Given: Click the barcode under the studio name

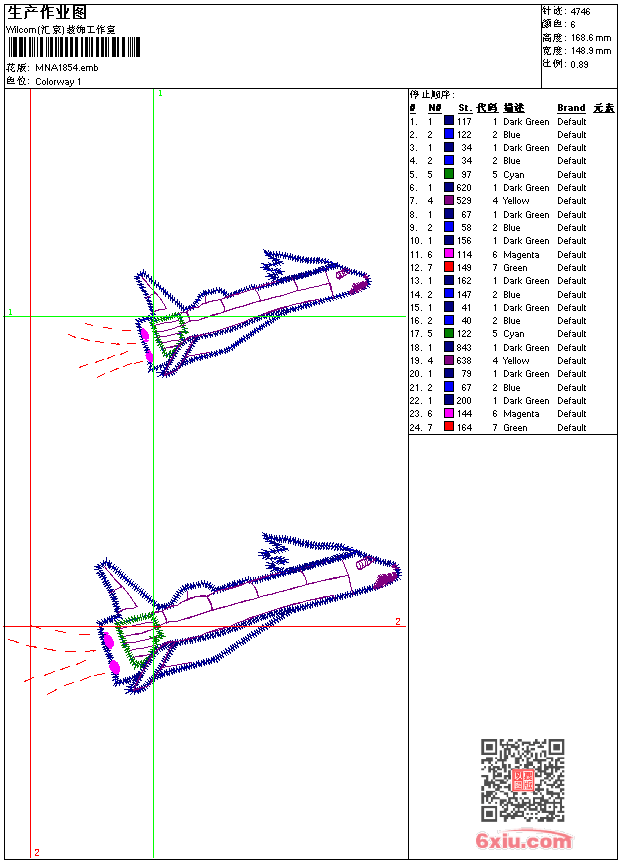Looking at the screenshot, I should 74,47.
